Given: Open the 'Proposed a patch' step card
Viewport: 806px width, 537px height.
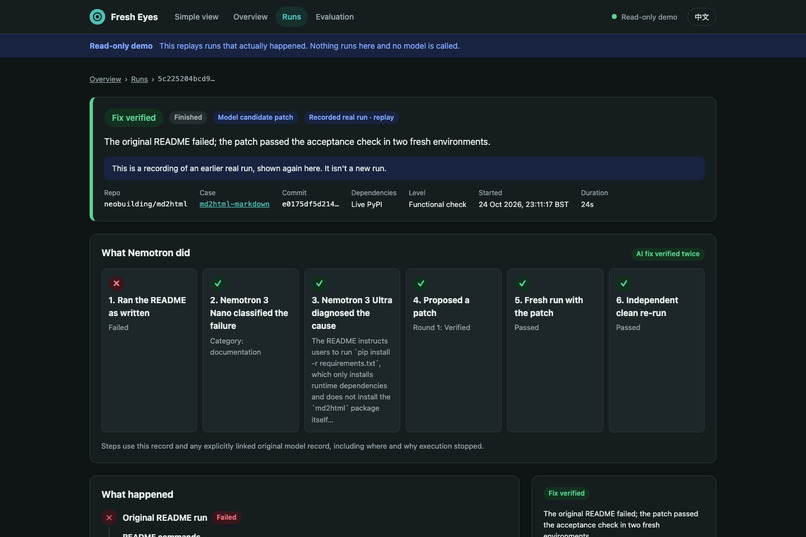Looking at the screenshot, I should pos(453,350).
